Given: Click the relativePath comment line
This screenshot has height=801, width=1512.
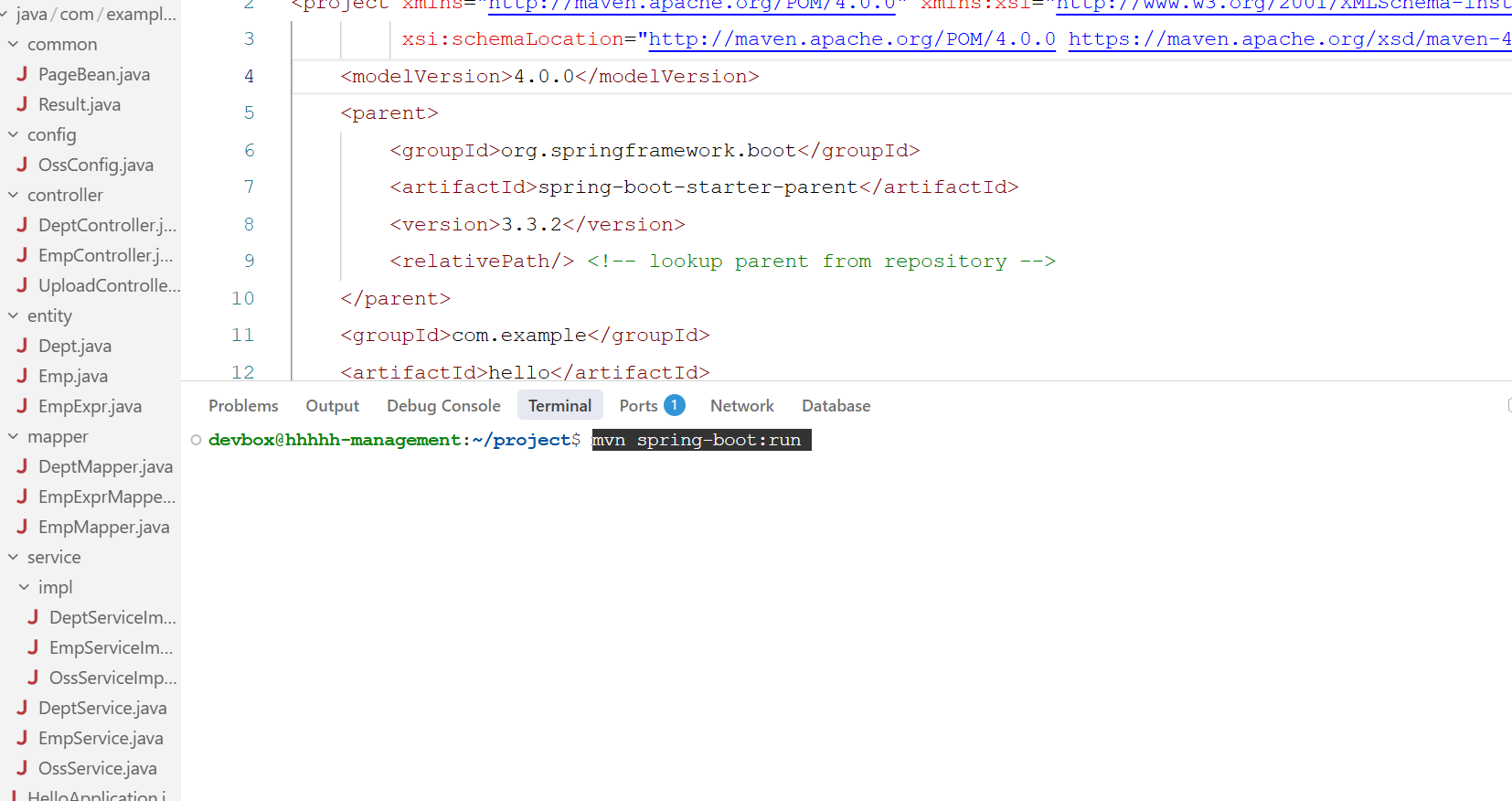Looking at the screenshot, I should tap(722, 261).
